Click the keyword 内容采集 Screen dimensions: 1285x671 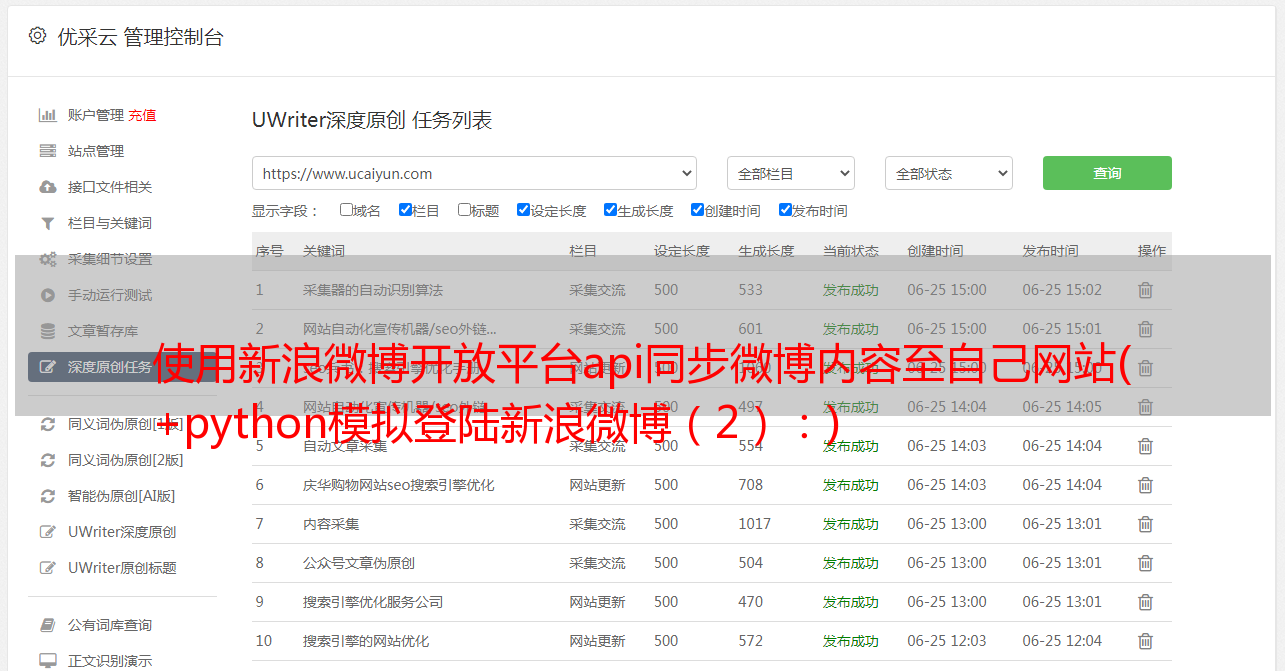(x=331, y=524)
